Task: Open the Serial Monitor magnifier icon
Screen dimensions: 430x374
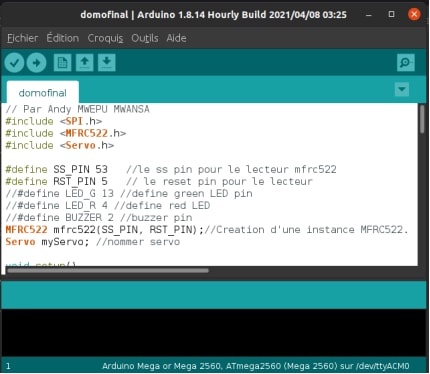Action: click(x=406, y=63)
